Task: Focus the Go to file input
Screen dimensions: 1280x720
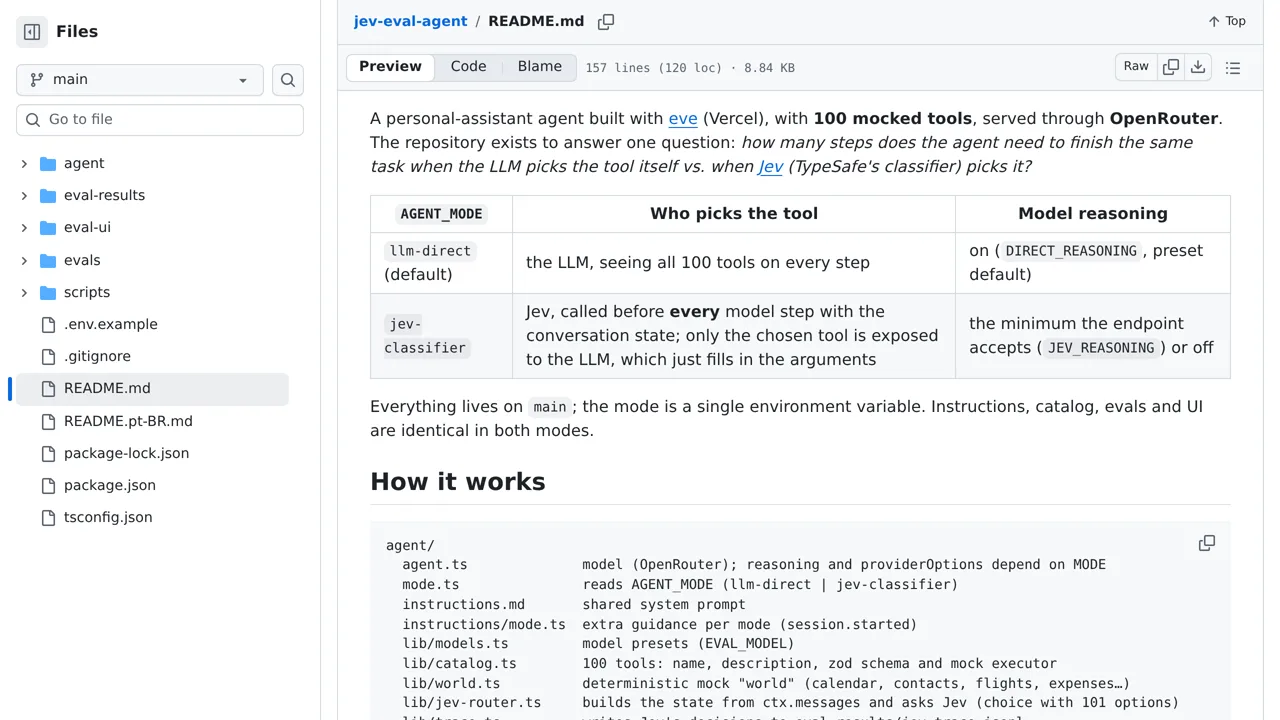Action: click(160, 119)
